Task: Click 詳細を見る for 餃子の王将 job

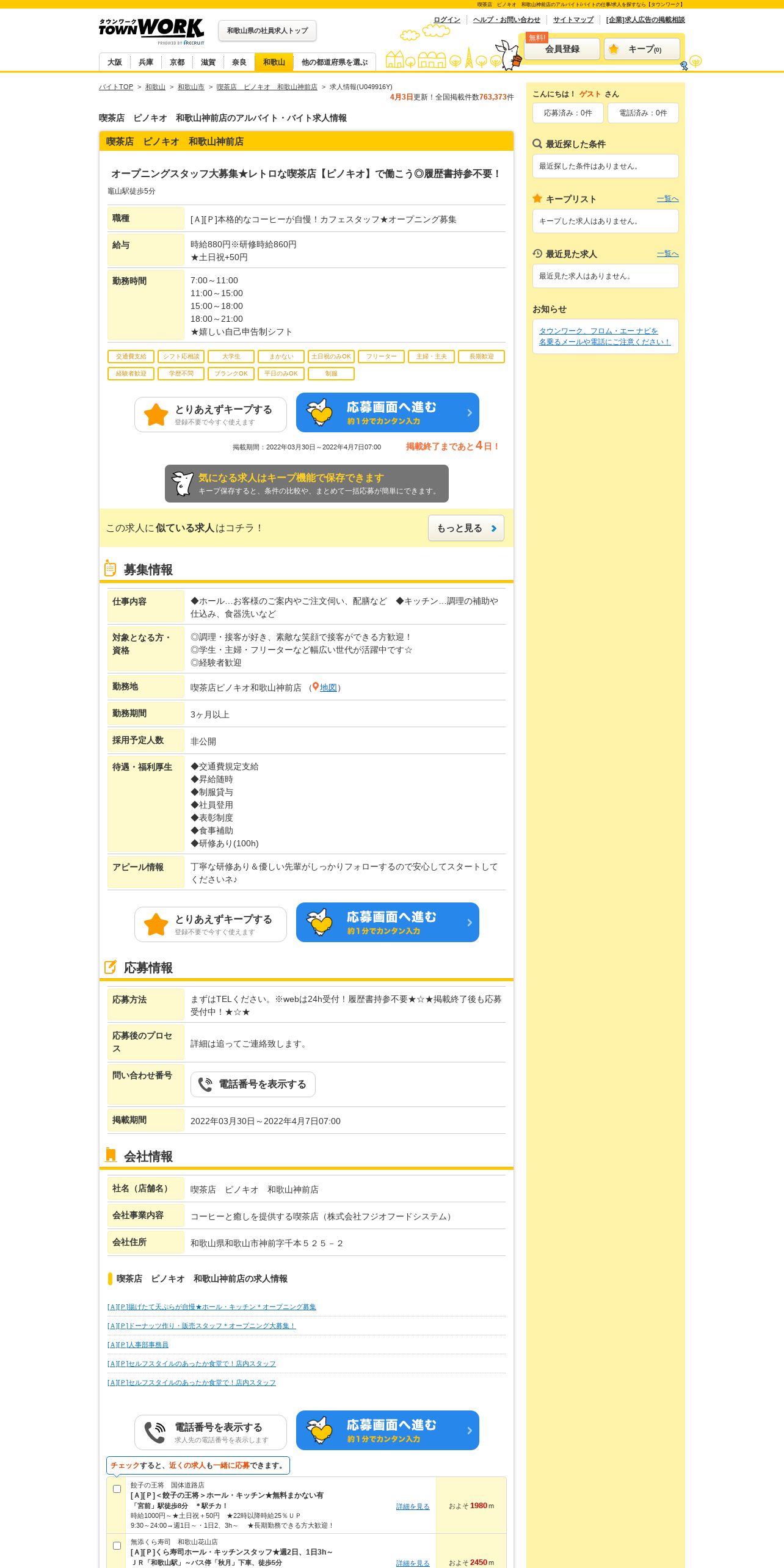Action: tap(413, 1506)
